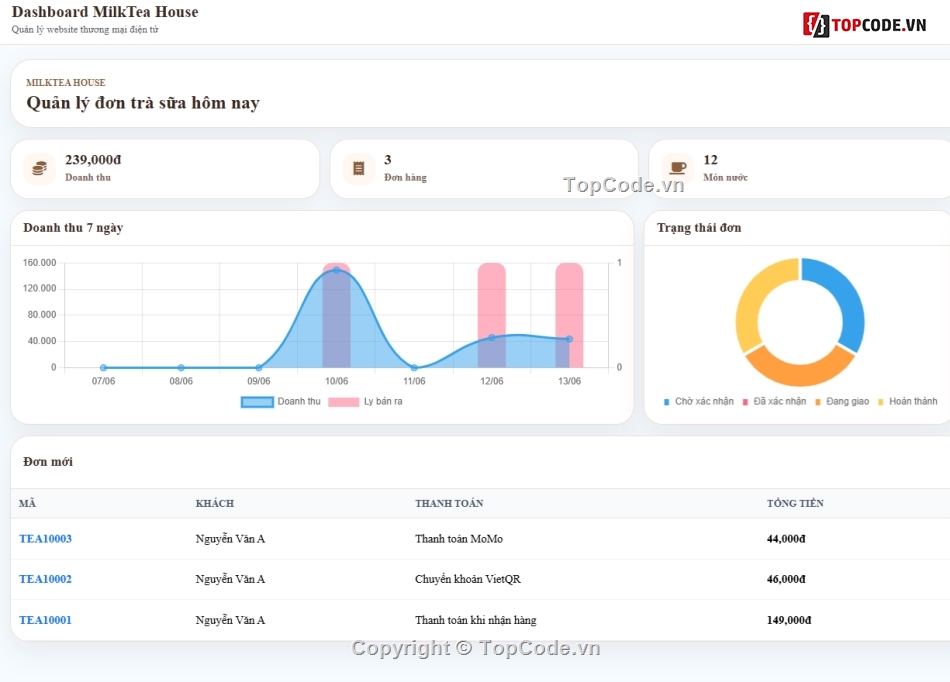950x682 pixels.
Task: Click the 13/06 revenue data point
Action: 570,339
